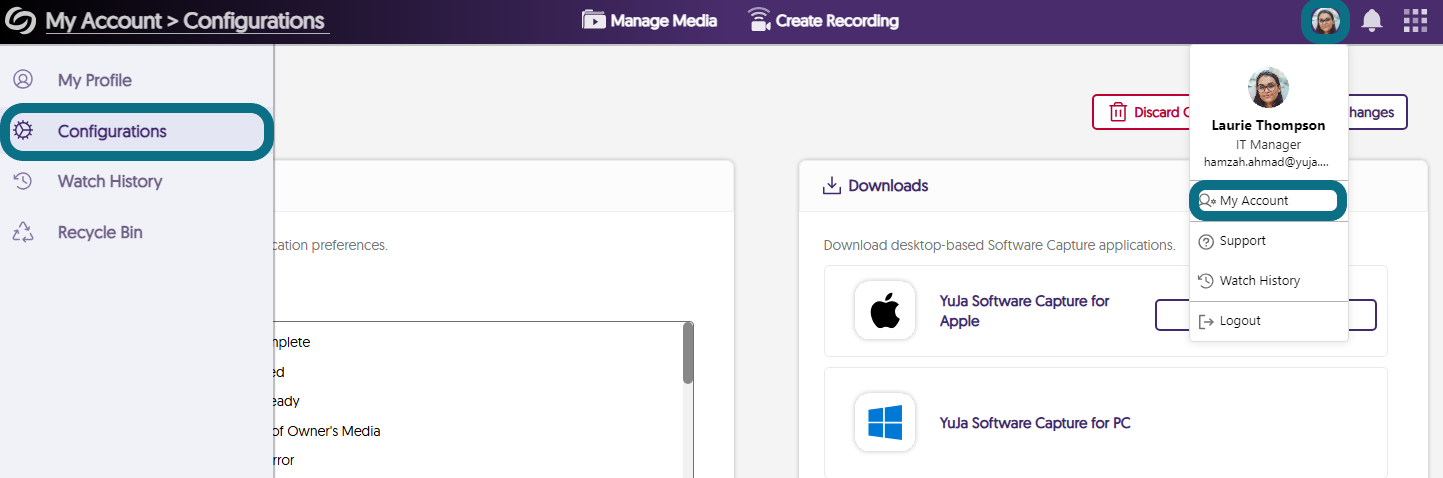Start Create Recording
The image size is (1443, 478).
click(823, 20)
